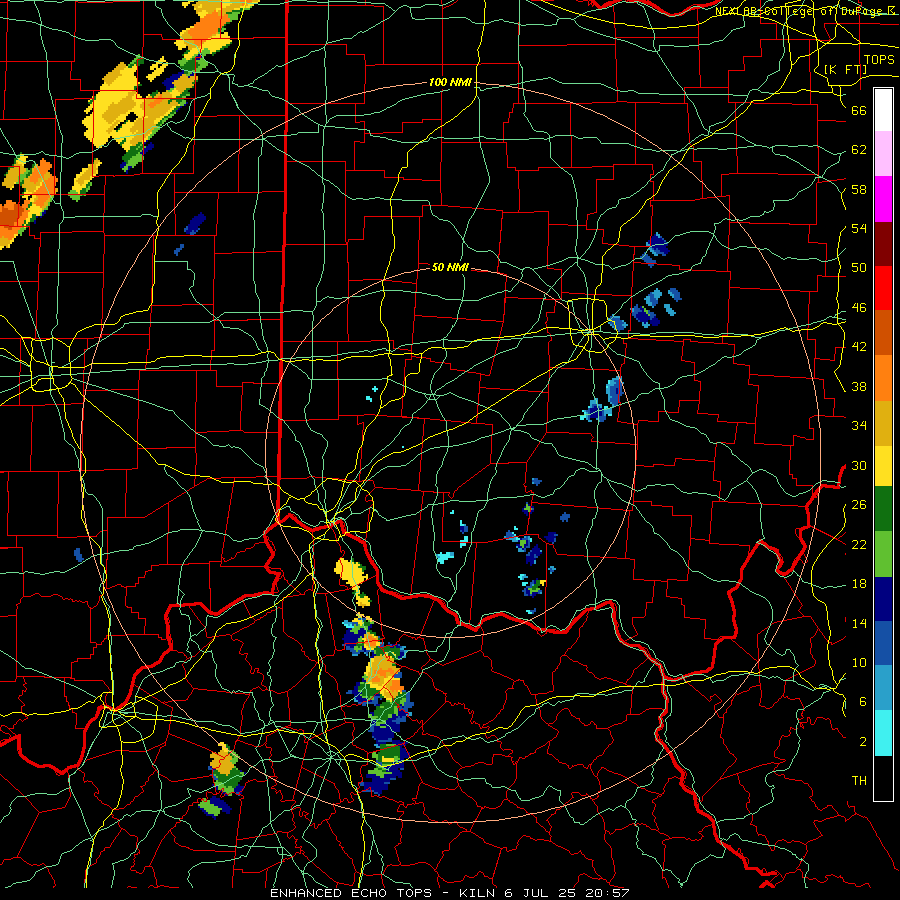Click the "22" value on the scale
Image resolution: width=900 pixels, height=900 pixels.
(859, 544)
